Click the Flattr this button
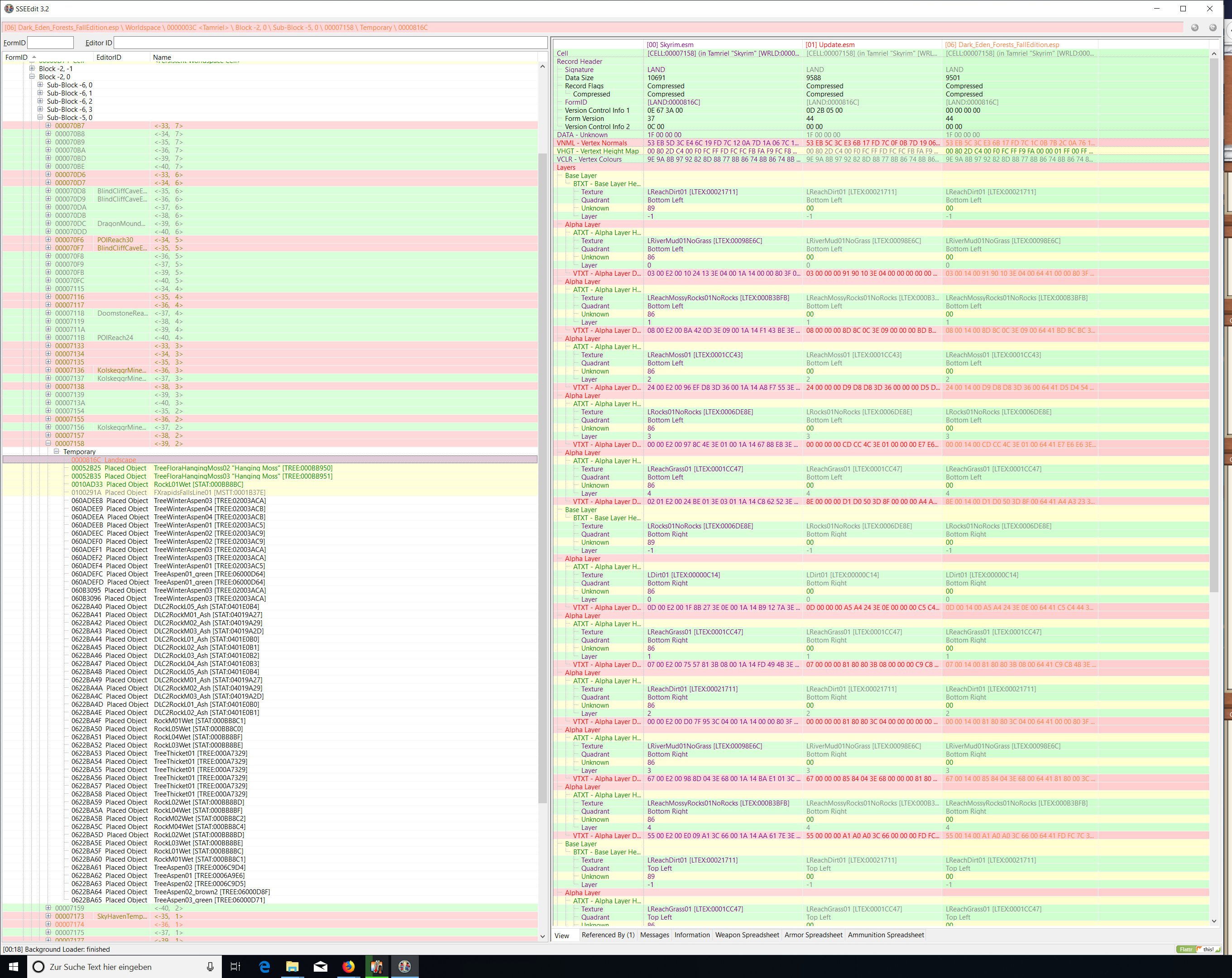Image resolution: width=1232 pixels, height=978 pixels. [x=1198, y=949]
